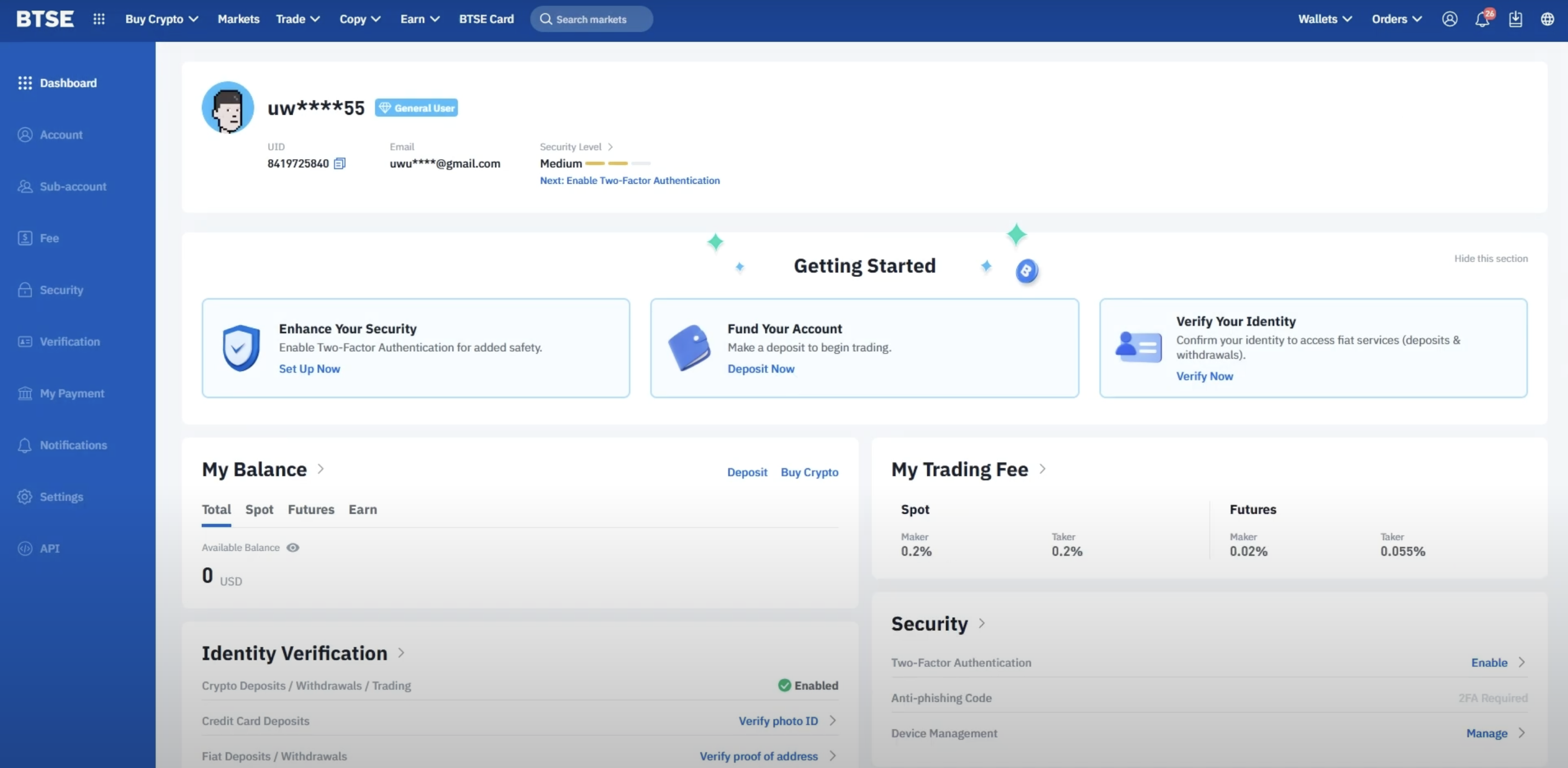Click the Set Up Now link
Viewport: 1568px width, 768px height.
point(309,369)
